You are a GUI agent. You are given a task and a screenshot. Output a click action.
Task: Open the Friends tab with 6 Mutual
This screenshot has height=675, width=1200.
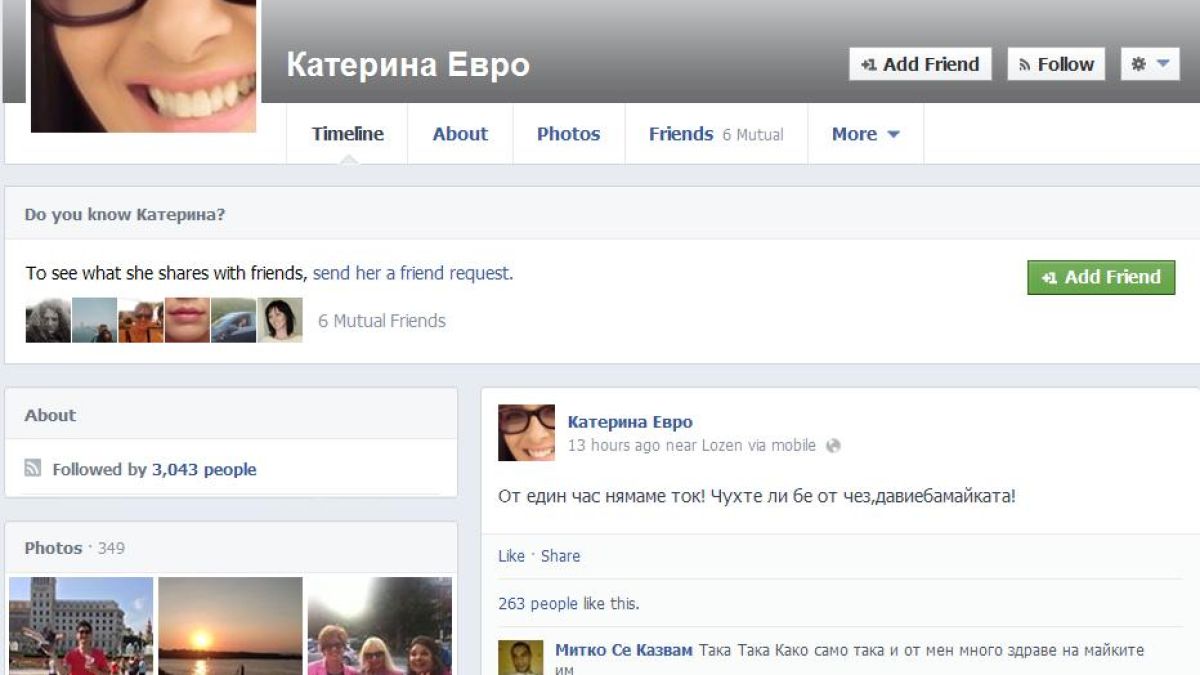click(716, 134)
